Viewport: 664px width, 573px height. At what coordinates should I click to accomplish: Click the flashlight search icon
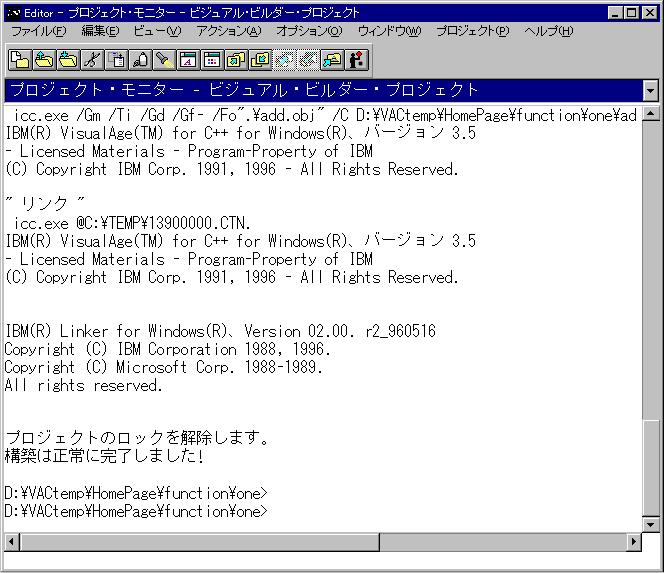[x=164, y=60]
